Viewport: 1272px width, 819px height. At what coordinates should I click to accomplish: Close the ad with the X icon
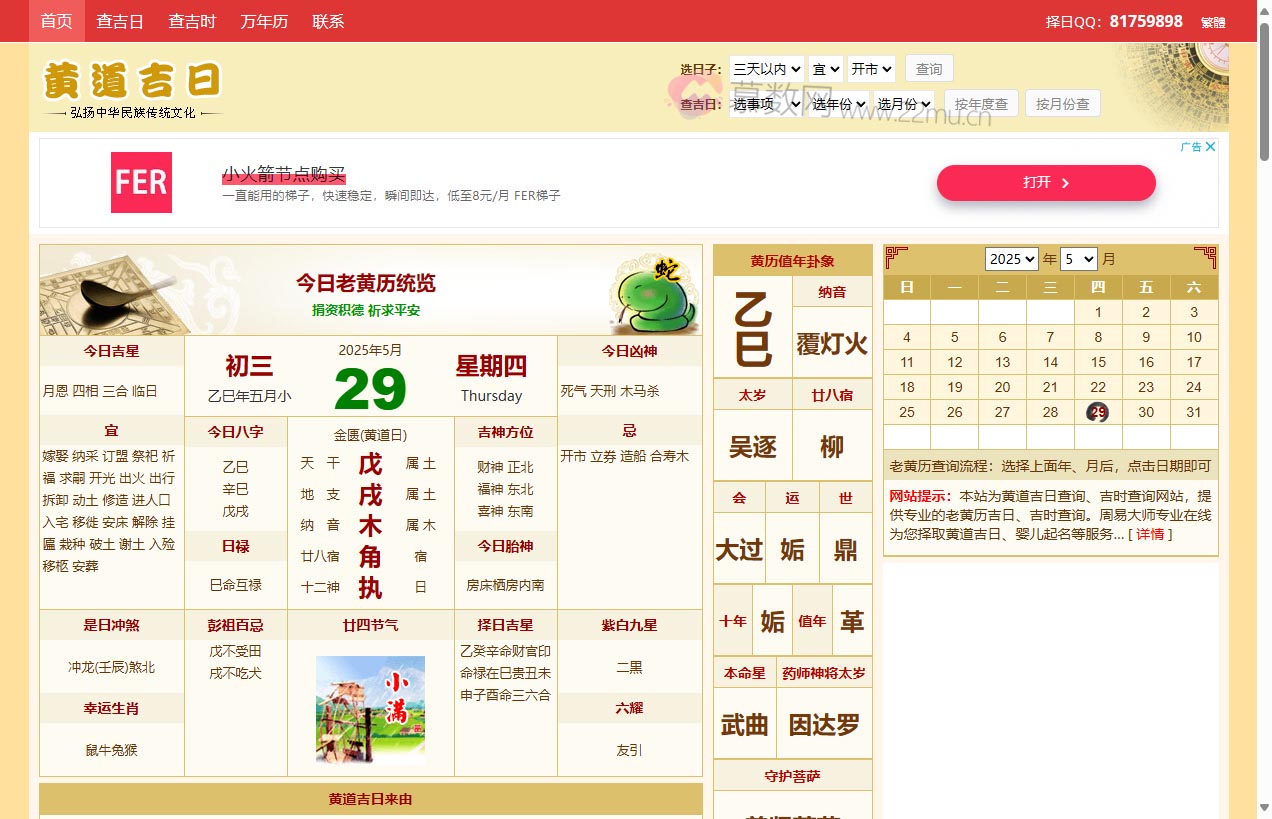(1210, 147)
